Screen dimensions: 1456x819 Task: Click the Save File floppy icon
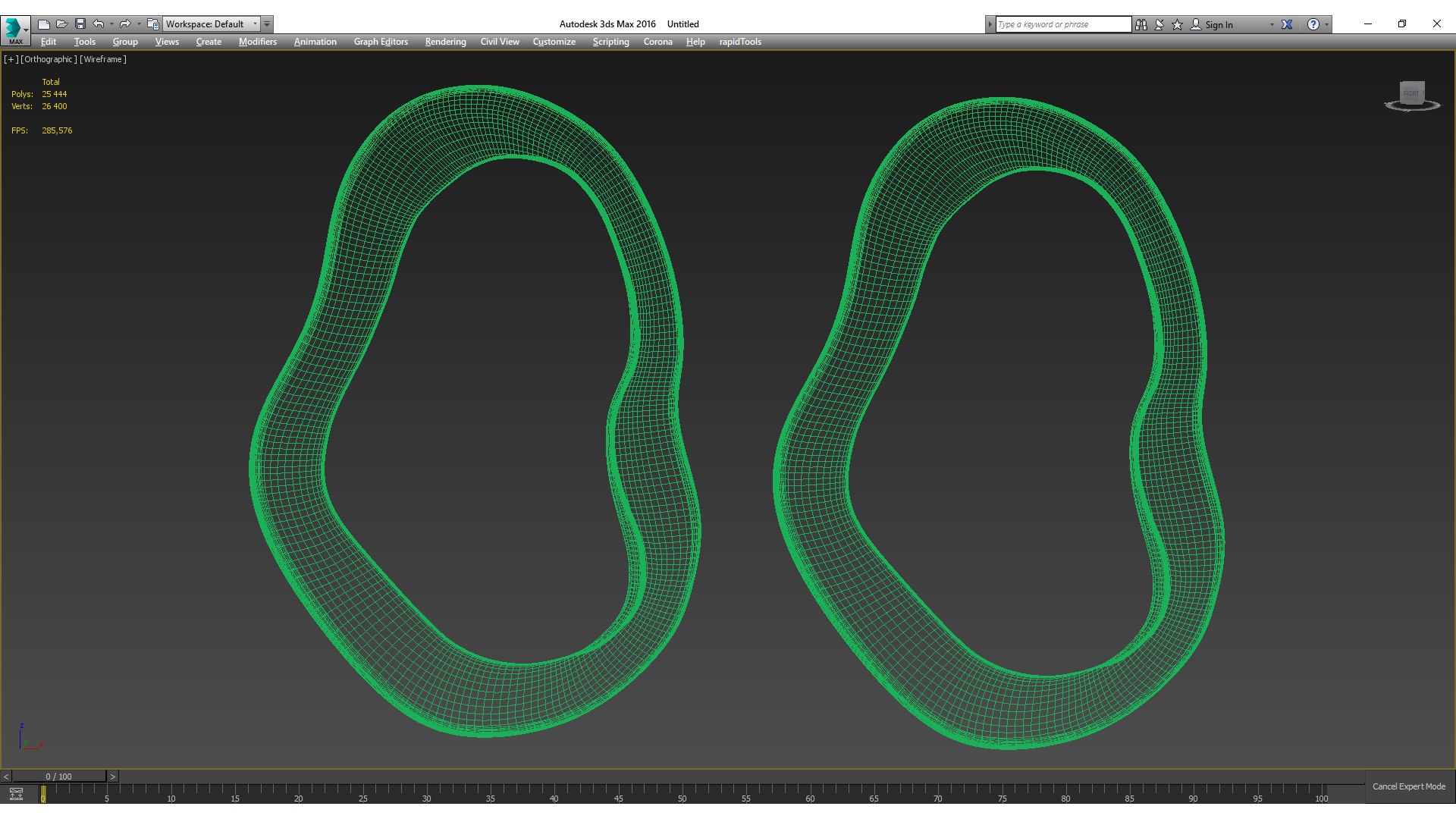pos(80,24)
